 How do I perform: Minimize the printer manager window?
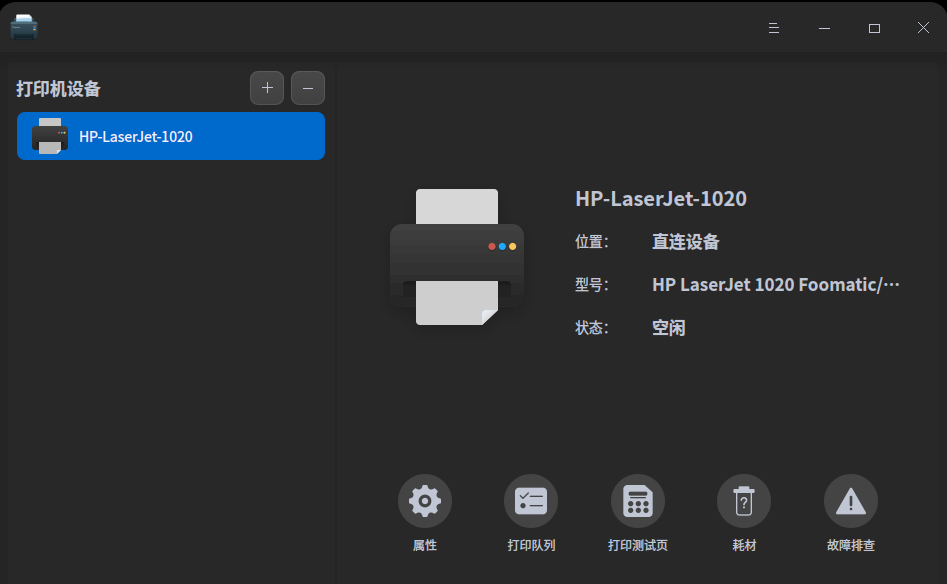pyautogui.click(x=824, y=28)
